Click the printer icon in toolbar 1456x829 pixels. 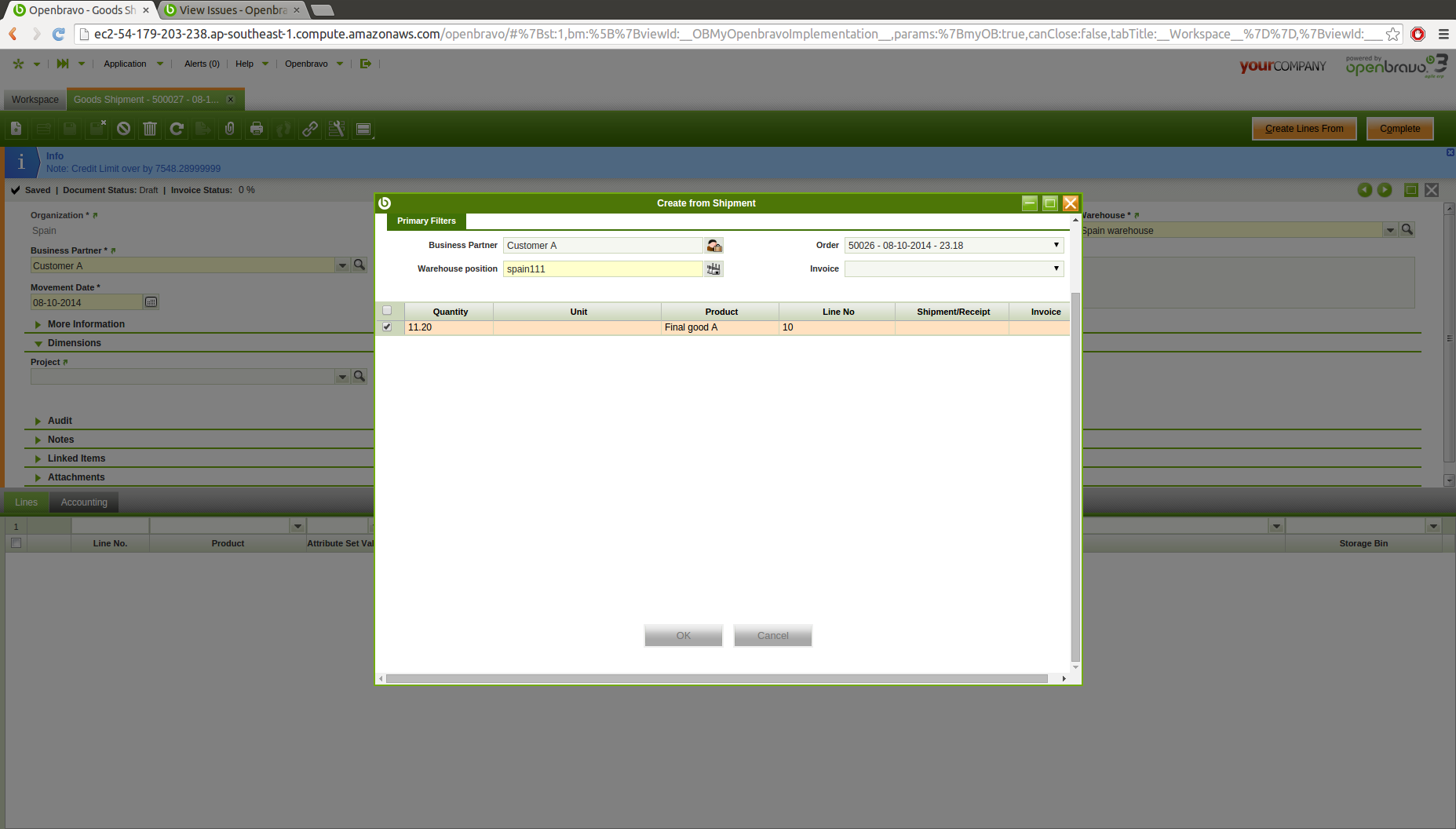pyautogui.click(x=257, y=129)
